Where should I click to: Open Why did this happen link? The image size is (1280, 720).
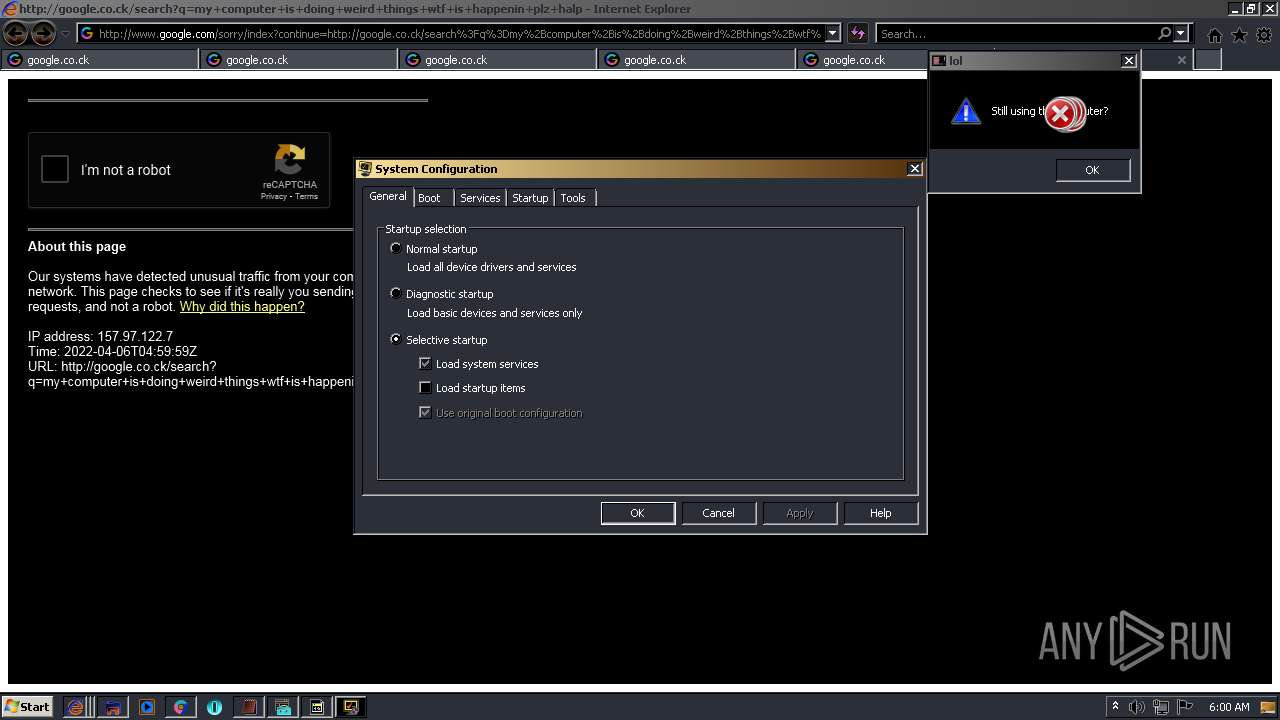click(242, 307)
